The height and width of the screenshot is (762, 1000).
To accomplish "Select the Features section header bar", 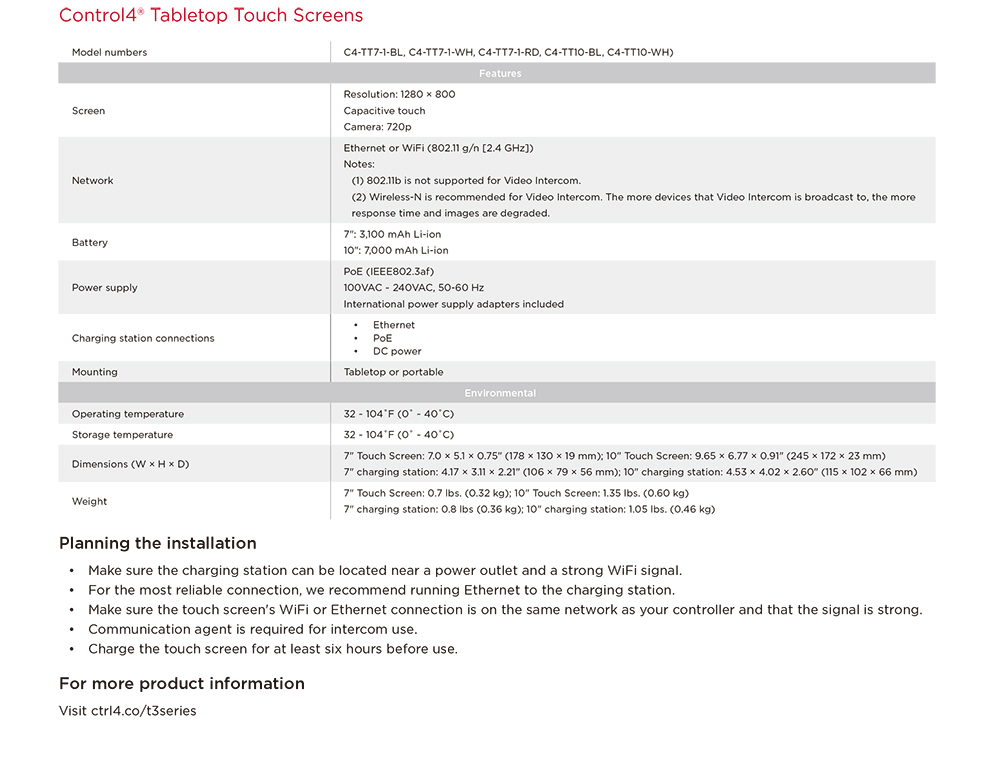I will pyautogui.click(x=497, y=73).
